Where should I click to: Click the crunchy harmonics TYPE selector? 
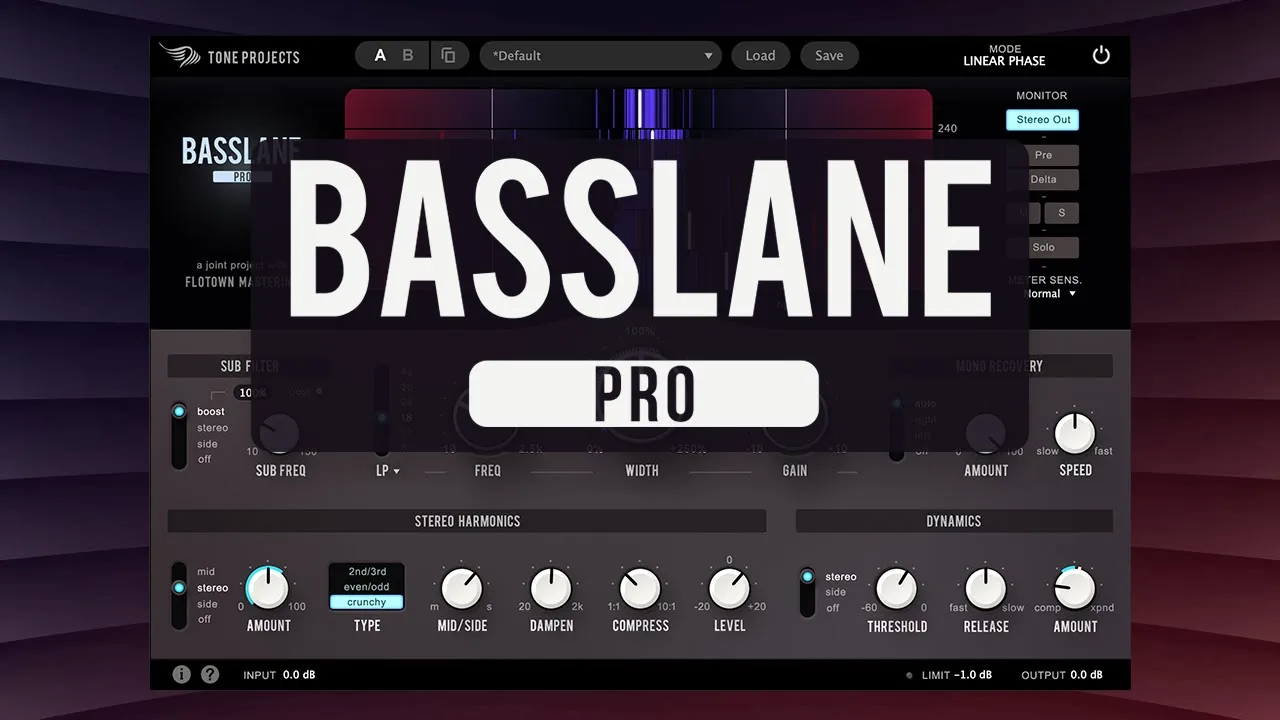coord(366,602)
